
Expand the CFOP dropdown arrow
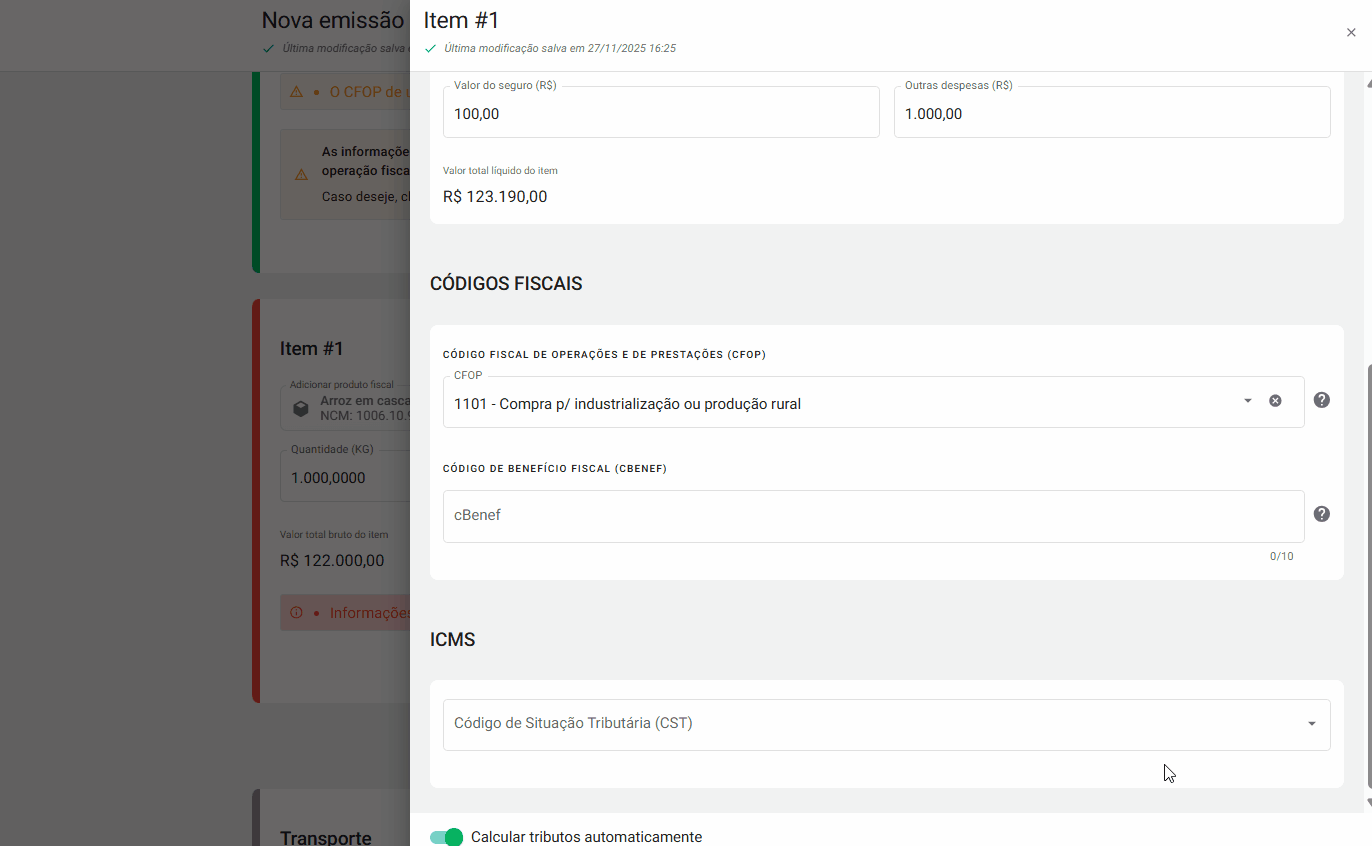tap(1247, 401)
